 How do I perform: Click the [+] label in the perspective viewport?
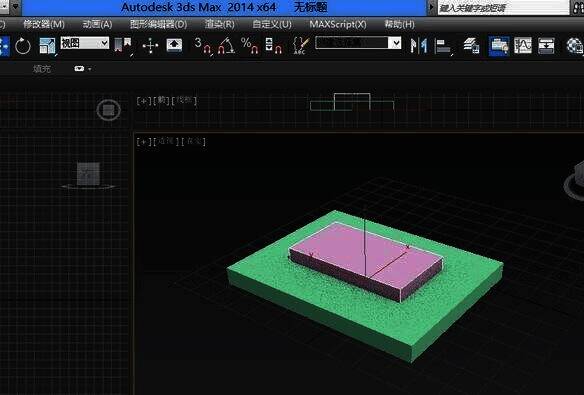tap(144, 141)
